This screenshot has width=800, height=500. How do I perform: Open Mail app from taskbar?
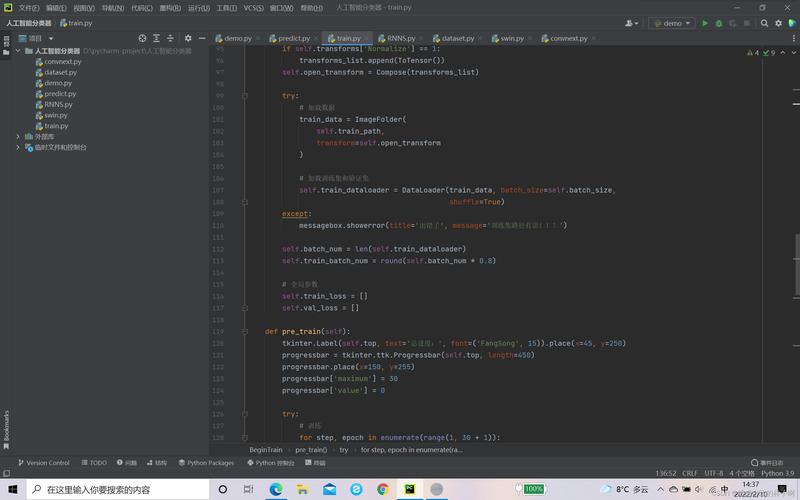pos(330,489)
